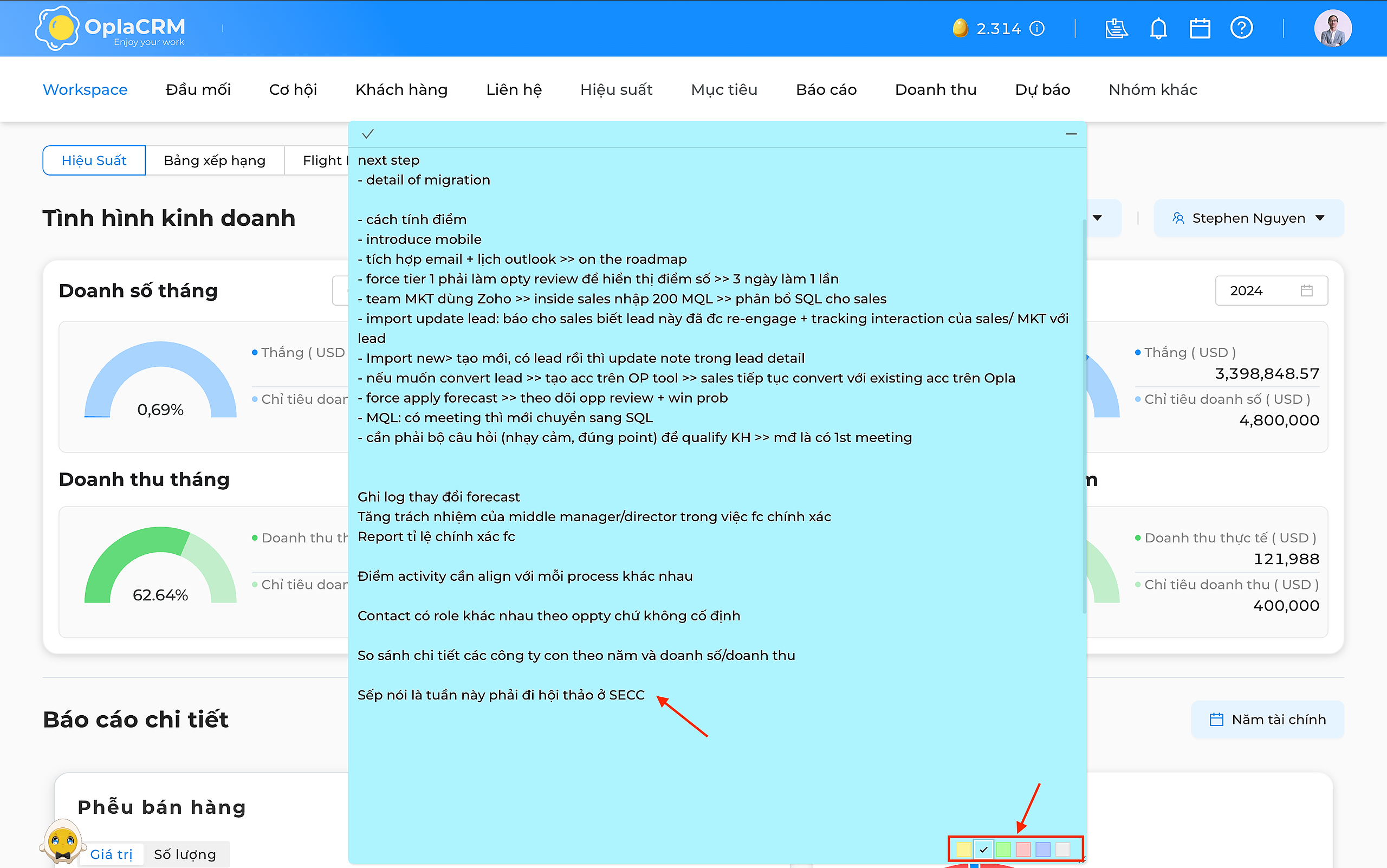Choose the yellow note color

964,849
